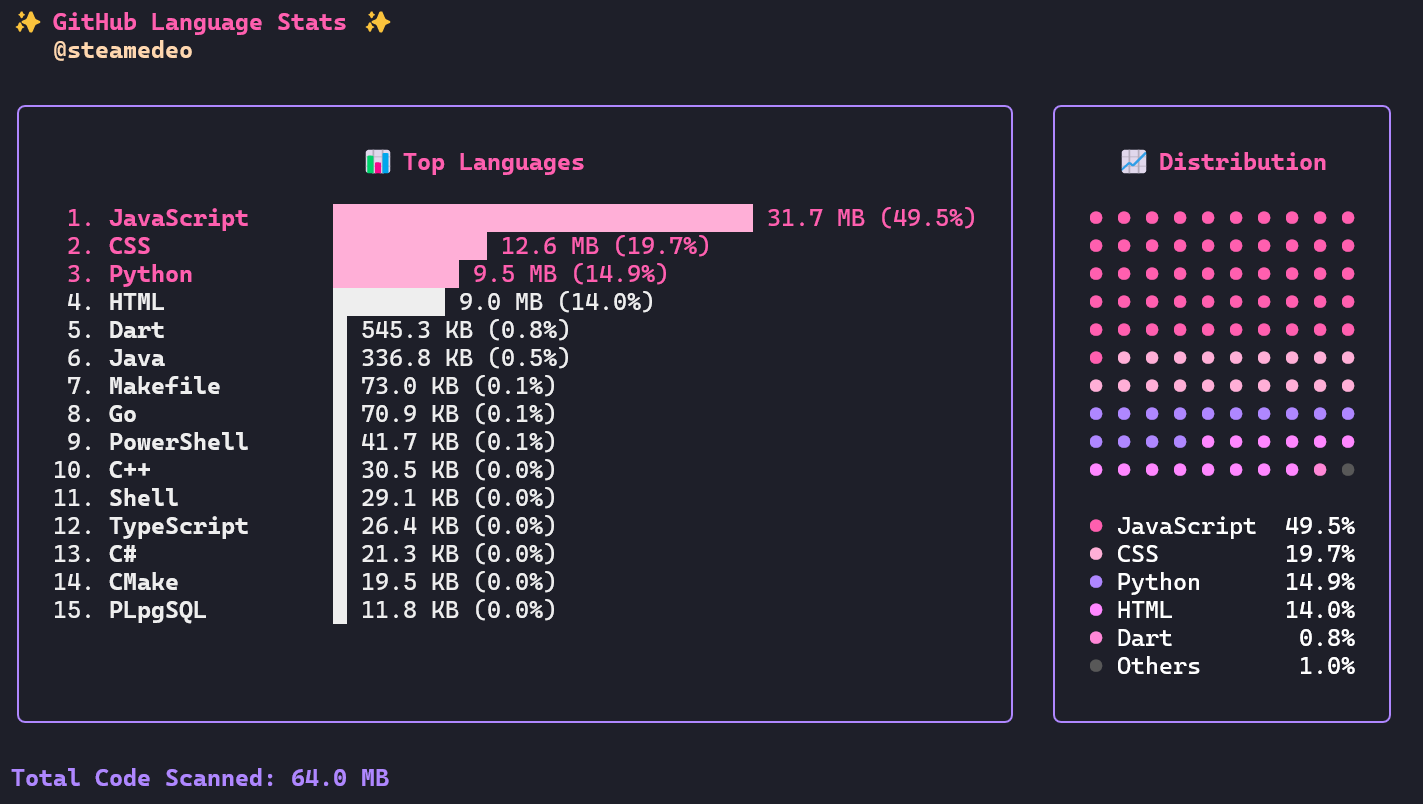Image resolution: width=1423 pixels, height=804 pixels.
Task: Click the pink JavaScript bar in Top Languages
Action: [x=543, y=218]
